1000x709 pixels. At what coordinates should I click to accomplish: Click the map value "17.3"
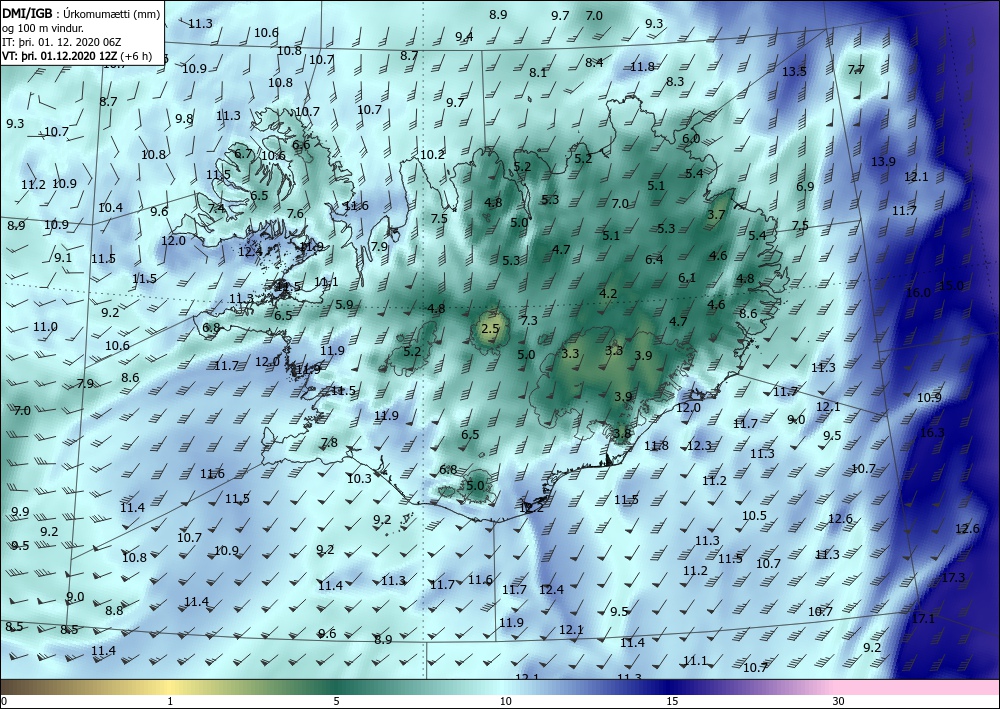point(953,578)
